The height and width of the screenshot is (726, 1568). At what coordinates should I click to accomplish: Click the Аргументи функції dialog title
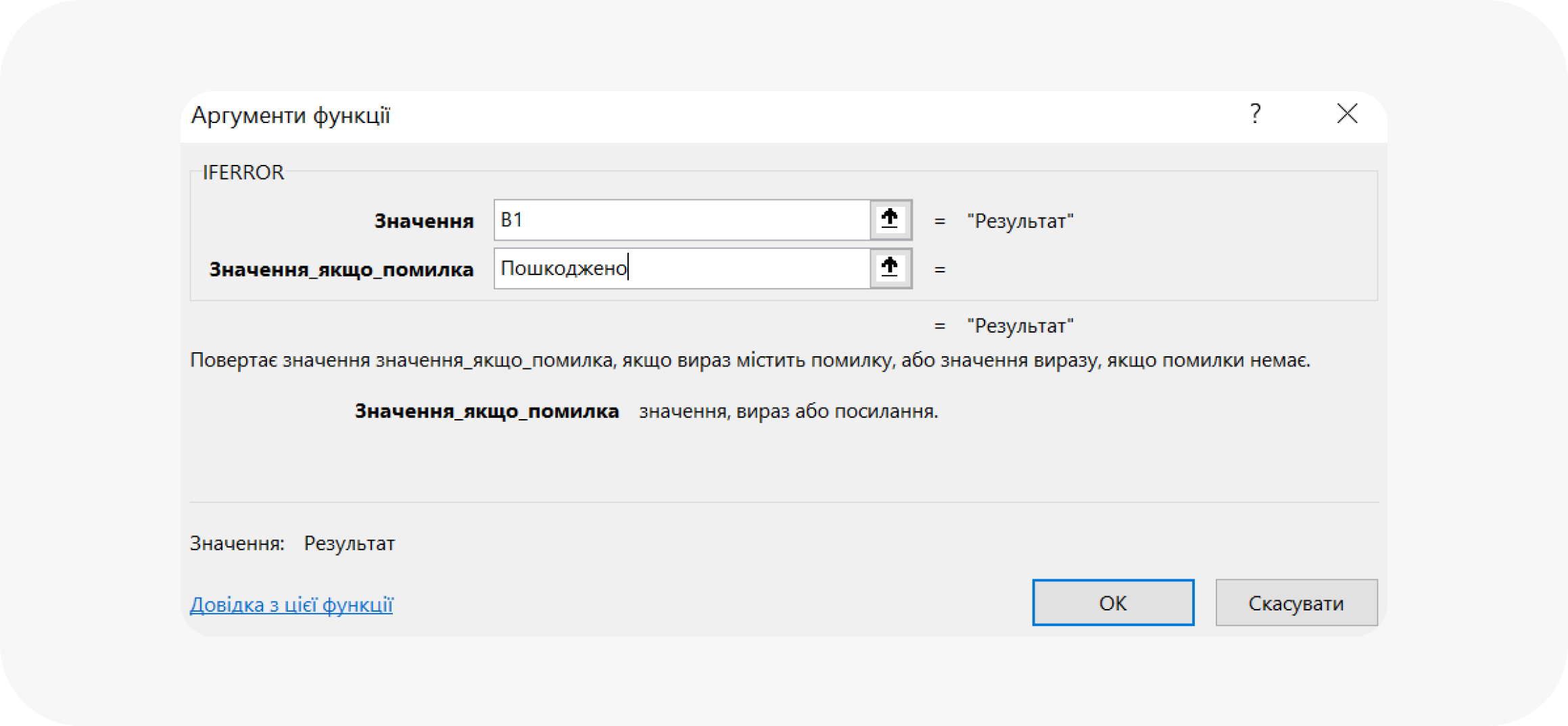[x=292, y=115]
